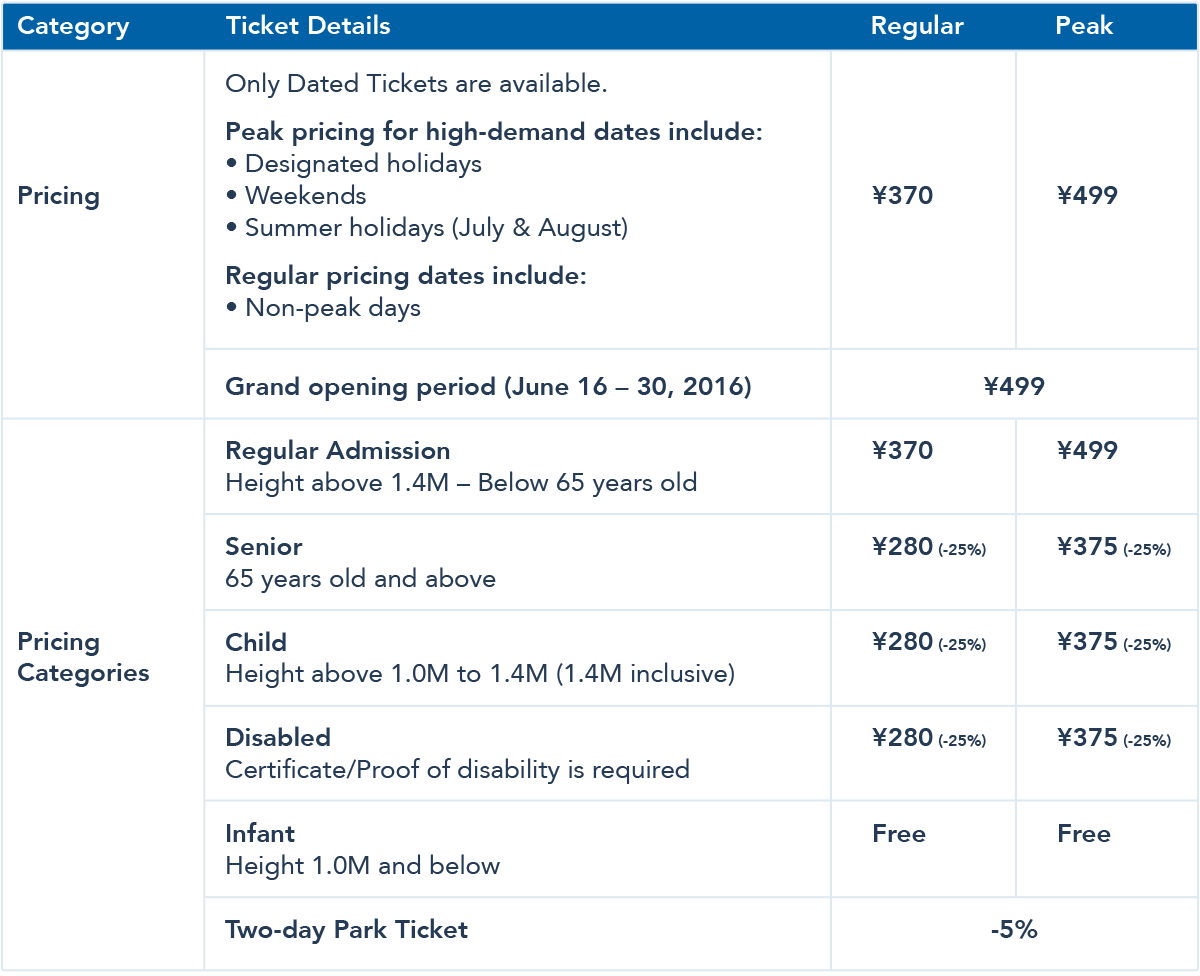Click the Ticket Details column header
The image size is (1200, 976).
308,26
